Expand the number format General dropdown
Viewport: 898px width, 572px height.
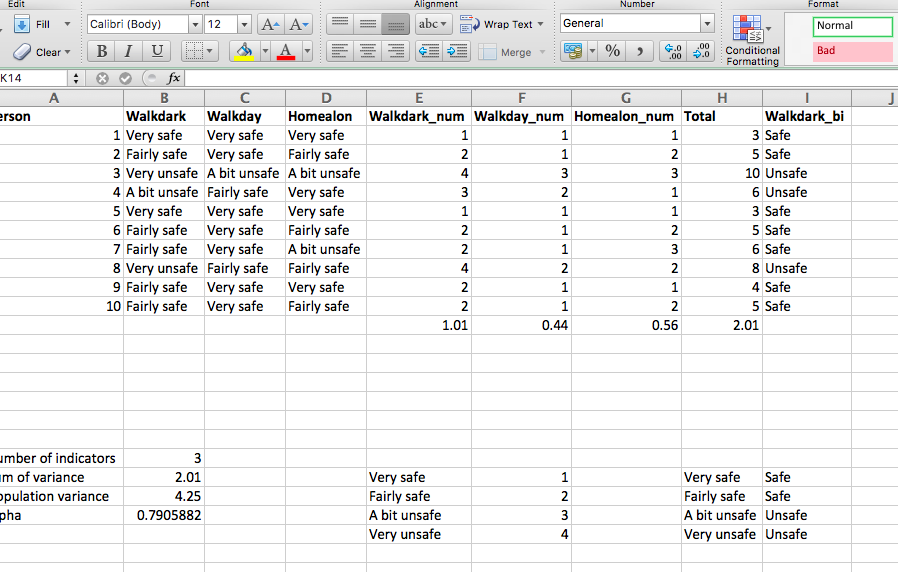click(707, 24)
